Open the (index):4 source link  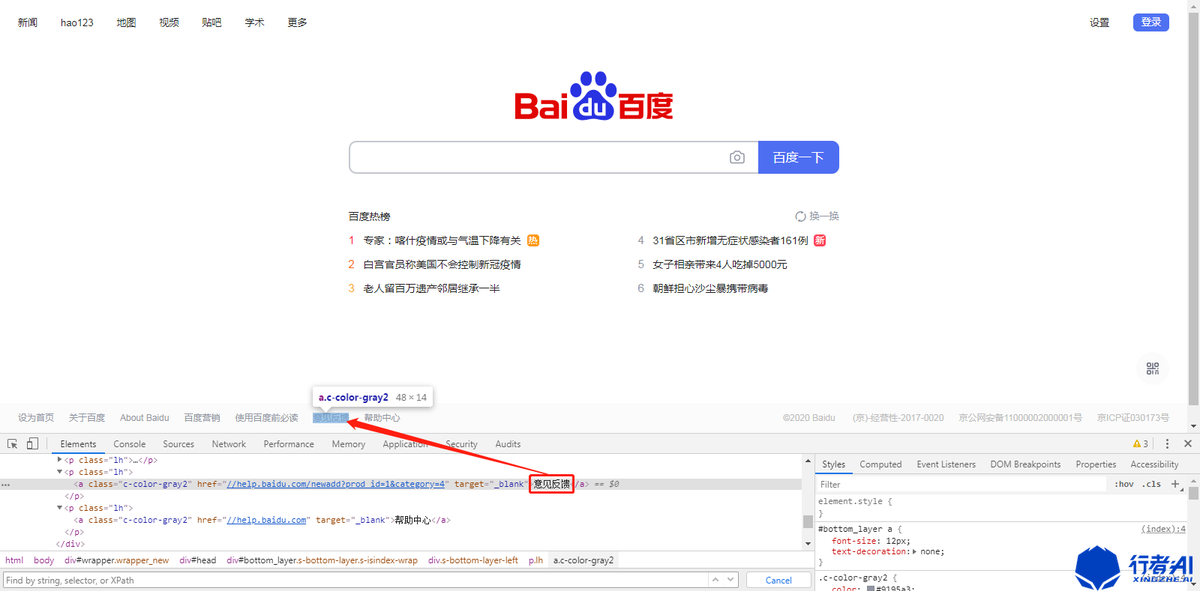[x=1163, y=528]
